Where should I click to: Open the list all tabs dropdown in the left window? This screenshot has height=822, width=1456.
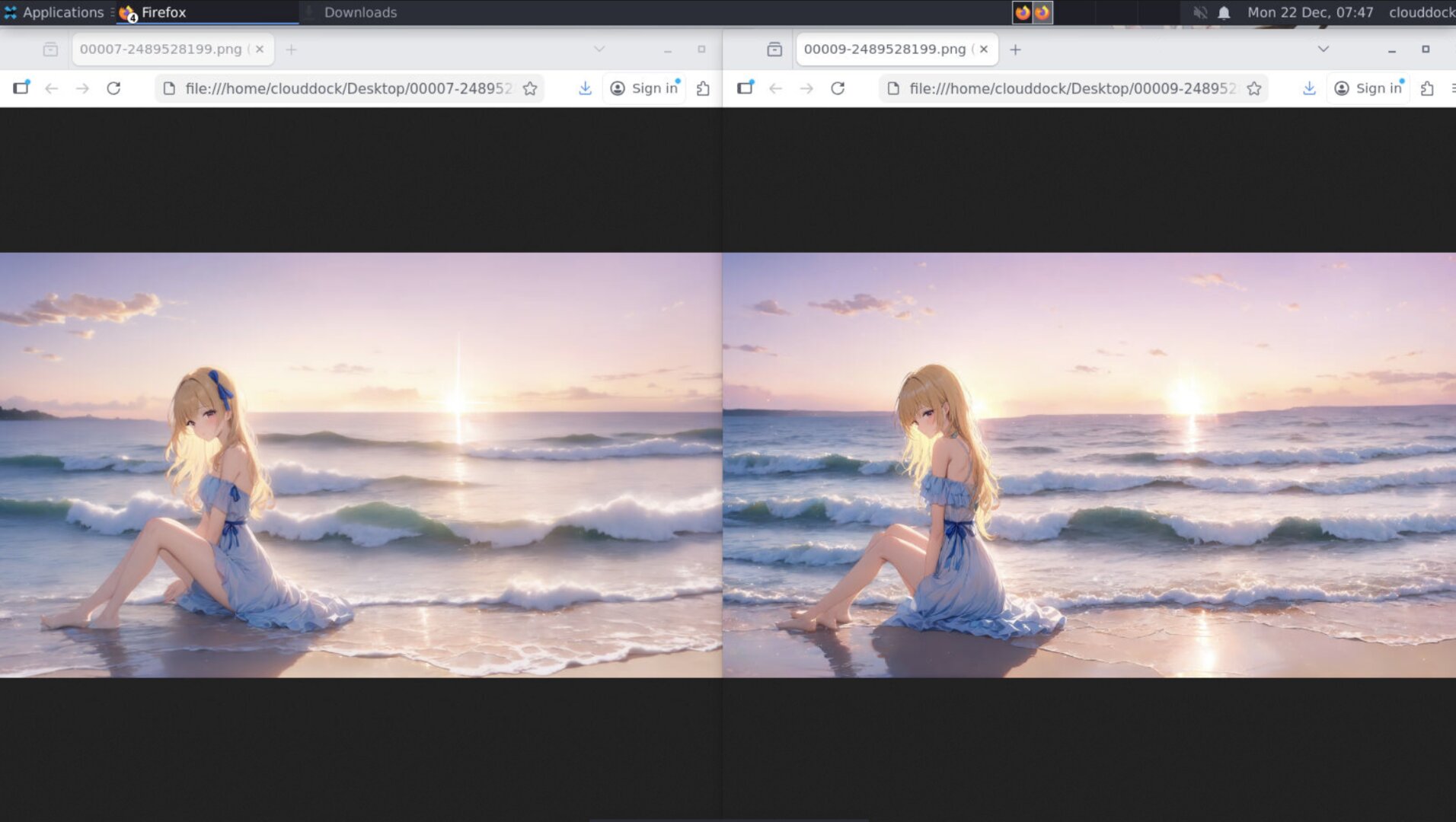click(x=599, y=49)
